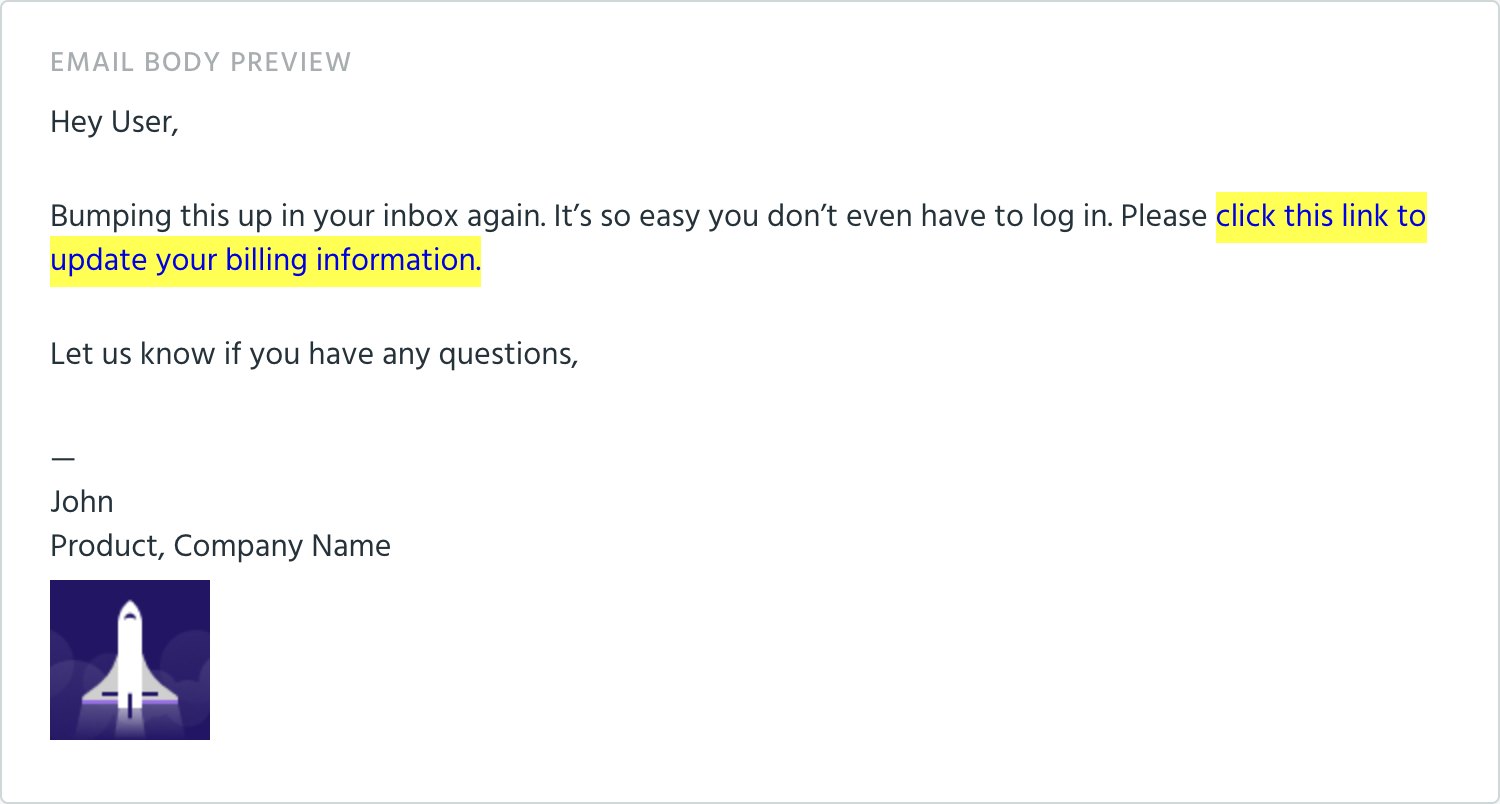Select the signature name "John"

pos(82,502)
